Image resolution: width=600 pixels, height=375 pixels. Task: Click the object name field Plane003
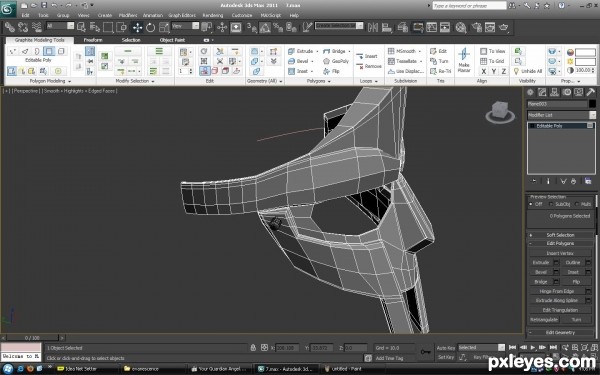tap(557, 104)
